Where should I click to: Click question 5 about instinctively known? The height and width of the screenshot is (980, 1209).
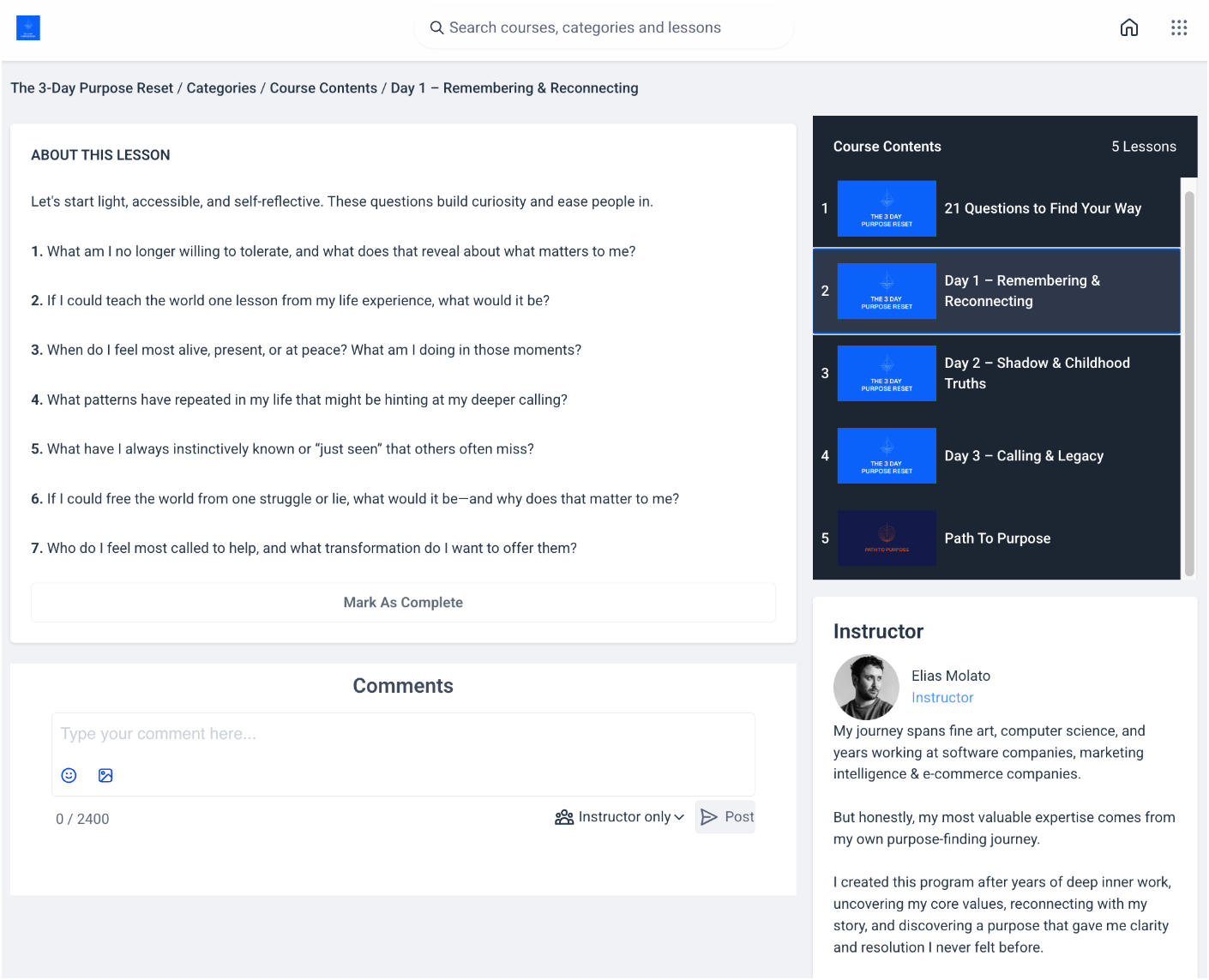click(x=283, y=449)
